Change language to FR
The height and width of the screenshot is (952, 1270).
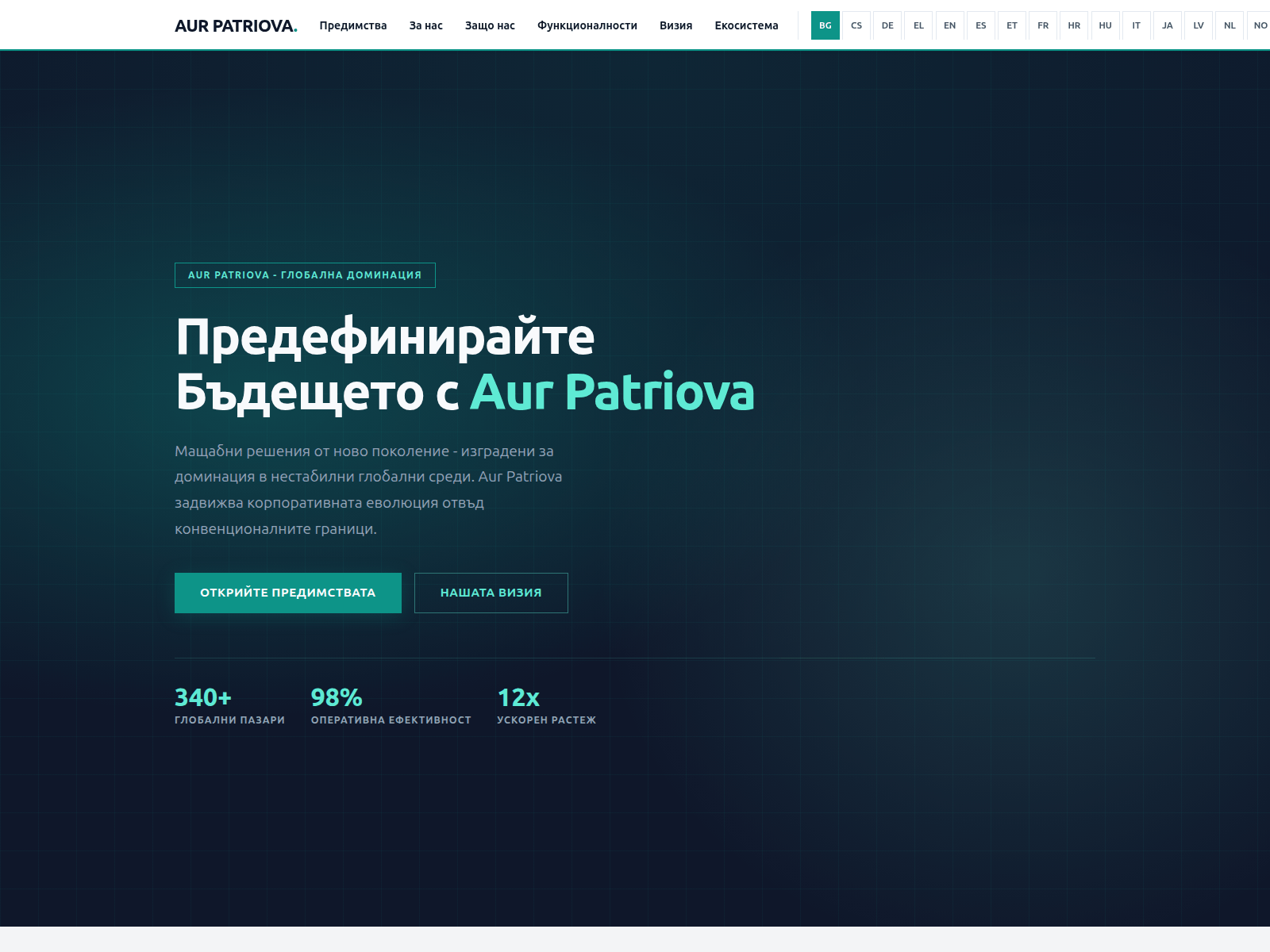pyautogui.click(x=1043, y=25)
